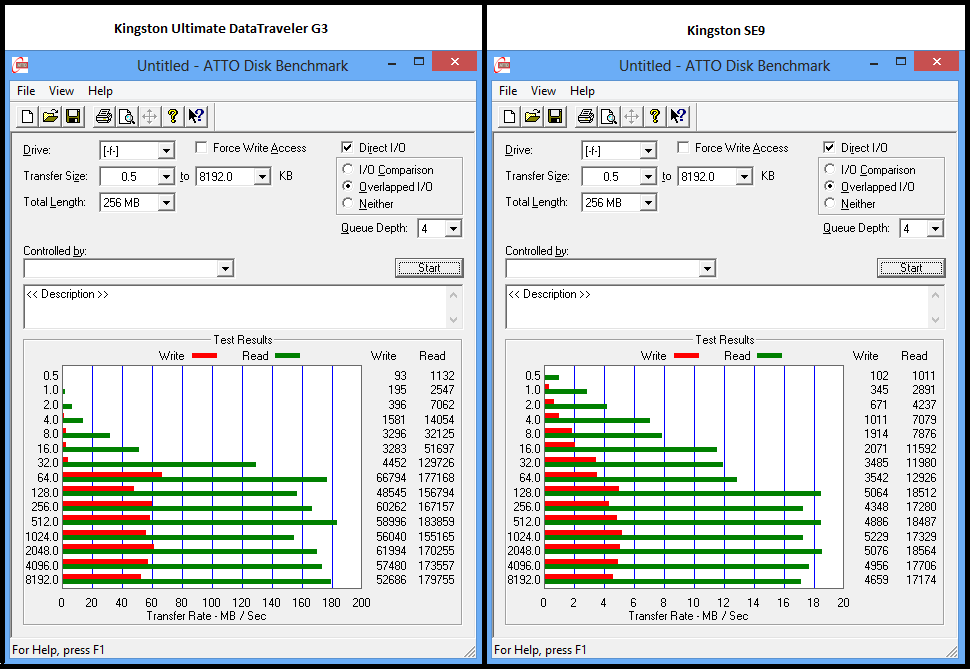Expand Controlled by dropdown in Kingston SE9 window
The width and height of the screenshot is (970, 669).
[x=707, y=268]
